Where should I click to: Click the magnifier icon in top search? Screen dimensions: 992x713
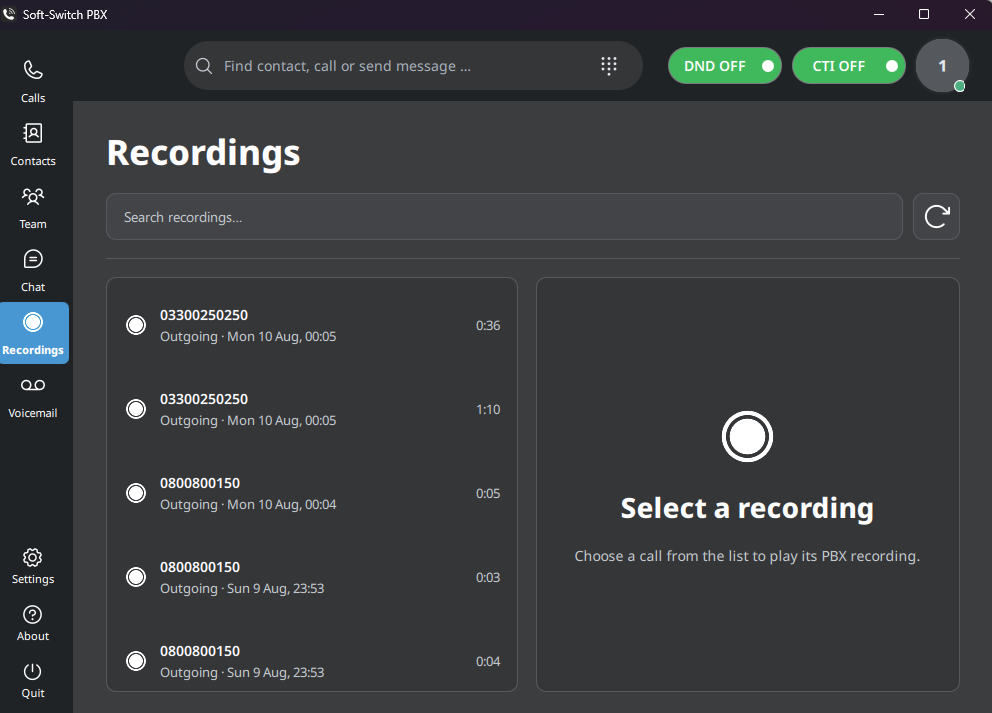204,66
